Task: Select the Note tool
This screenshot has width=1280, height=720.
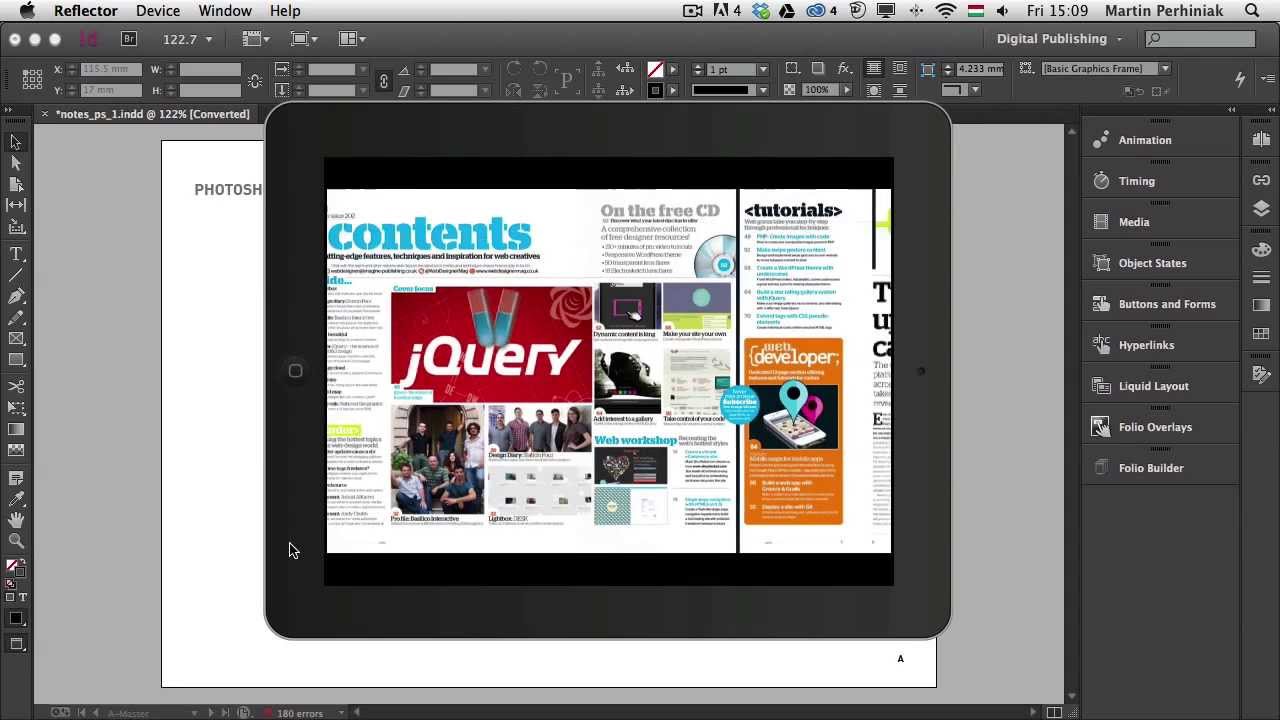Action: click(x=16, y=478)
